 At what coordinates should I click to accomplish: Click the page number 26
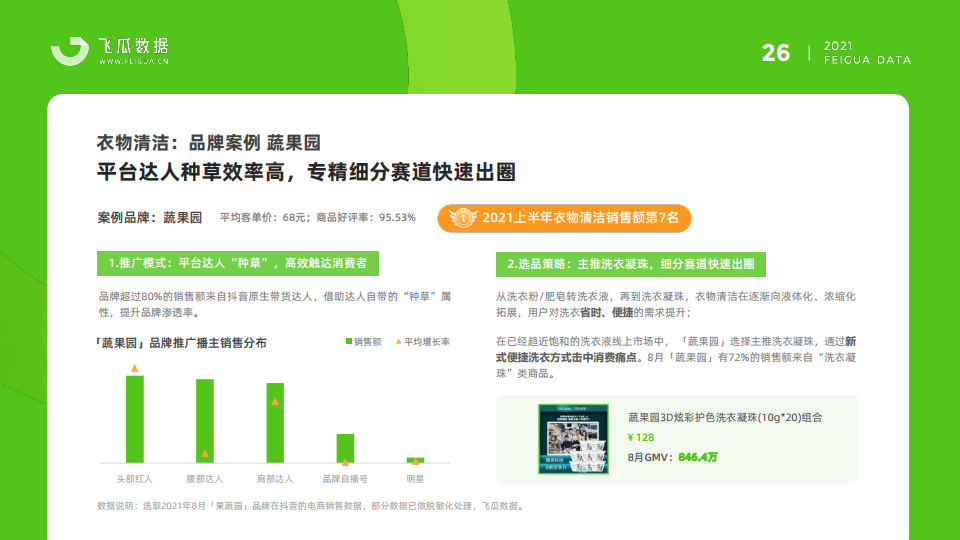(x=776, y=53)
